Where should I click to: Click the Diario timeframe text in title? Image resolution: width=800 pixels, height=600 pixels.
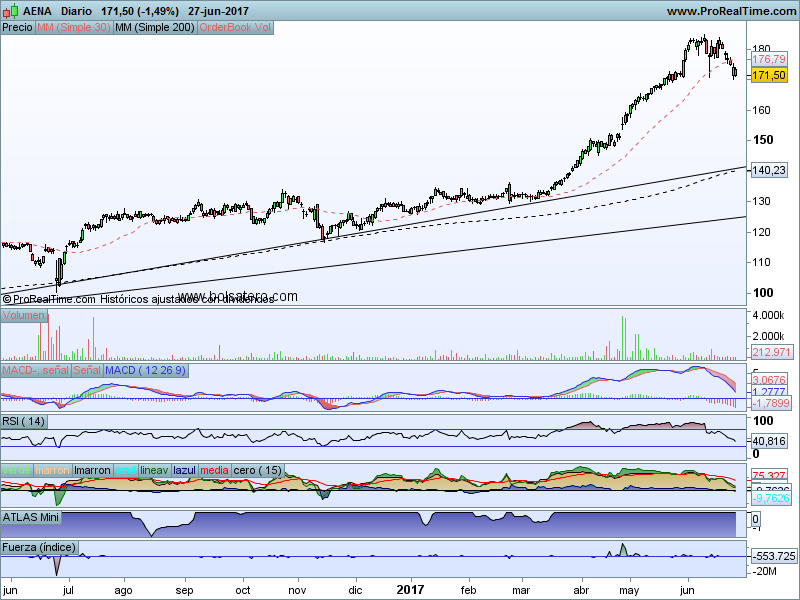tap(79, 11)
